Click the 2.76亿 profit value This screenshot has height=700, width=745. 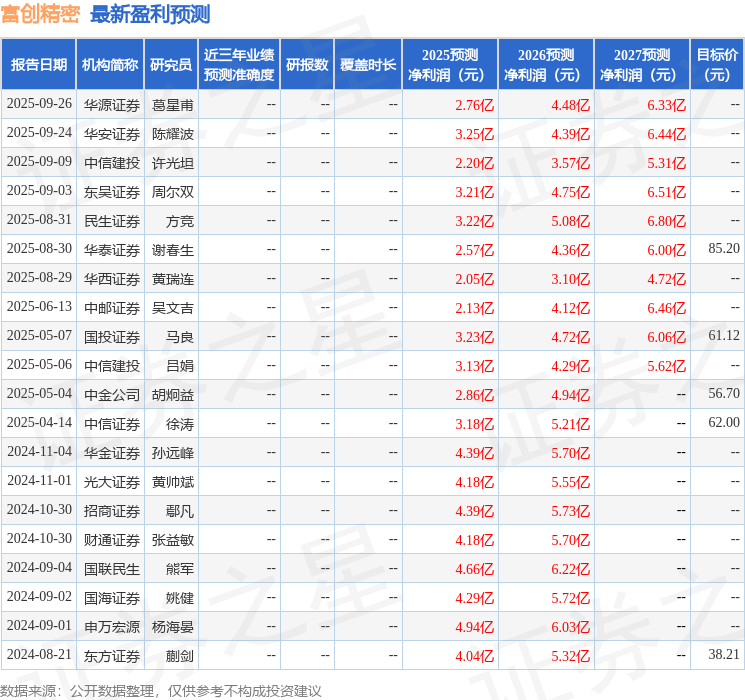click(x=474, y=105)
